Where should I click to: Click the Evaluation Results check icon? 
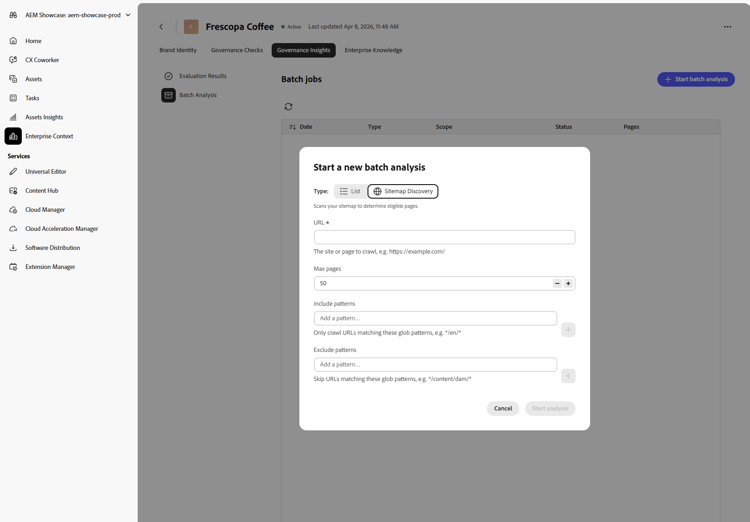(168, 76)
